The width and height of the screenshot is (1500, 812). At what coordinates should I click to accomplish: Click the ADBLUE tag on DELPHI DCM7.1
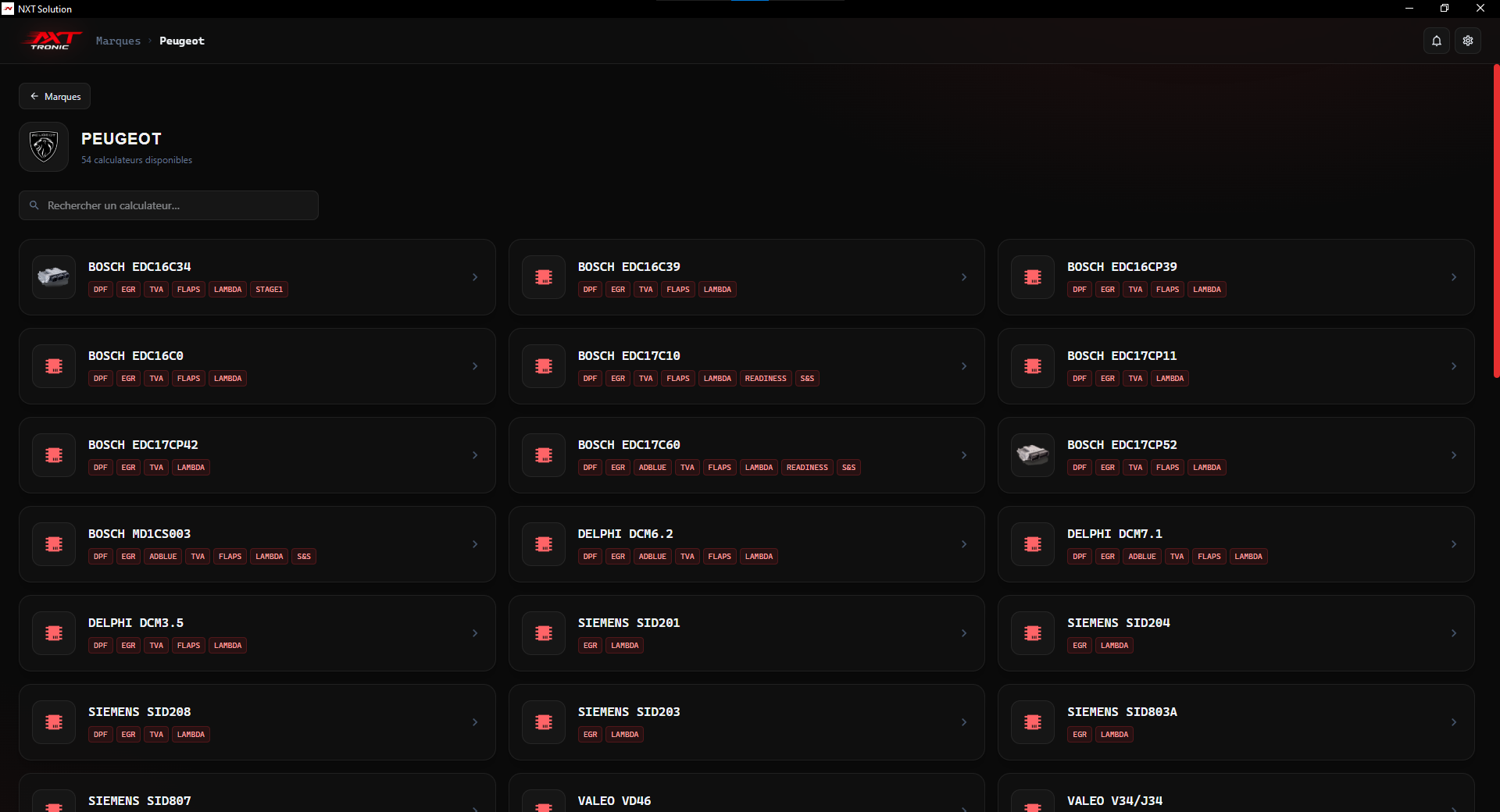point(1141,557)
